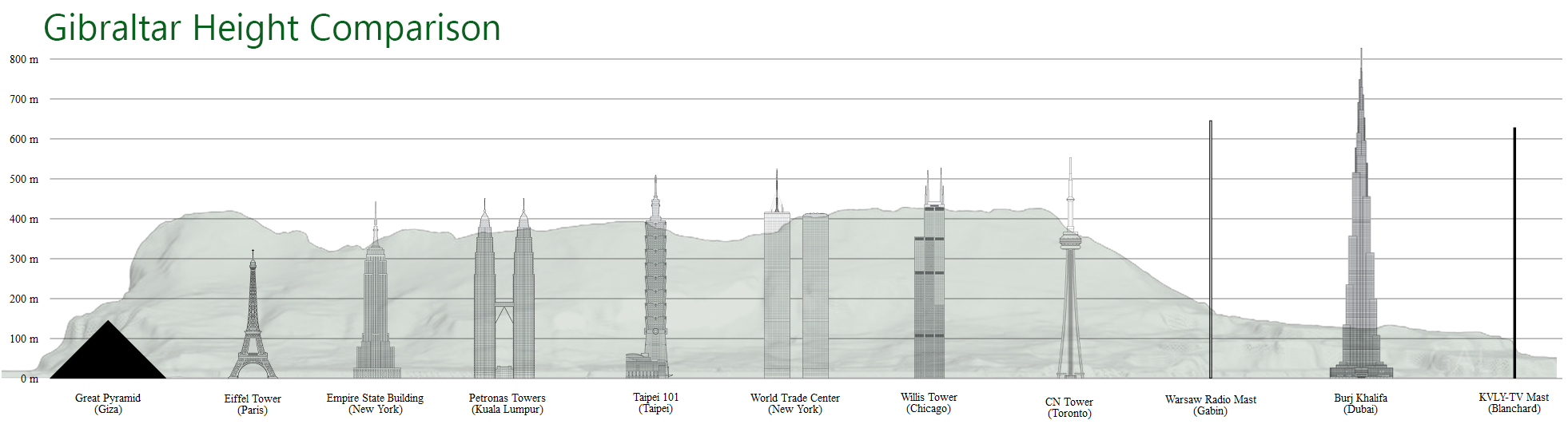Select the '0 m' axis label
The image size is (1568, 440).
click(30, 379)
